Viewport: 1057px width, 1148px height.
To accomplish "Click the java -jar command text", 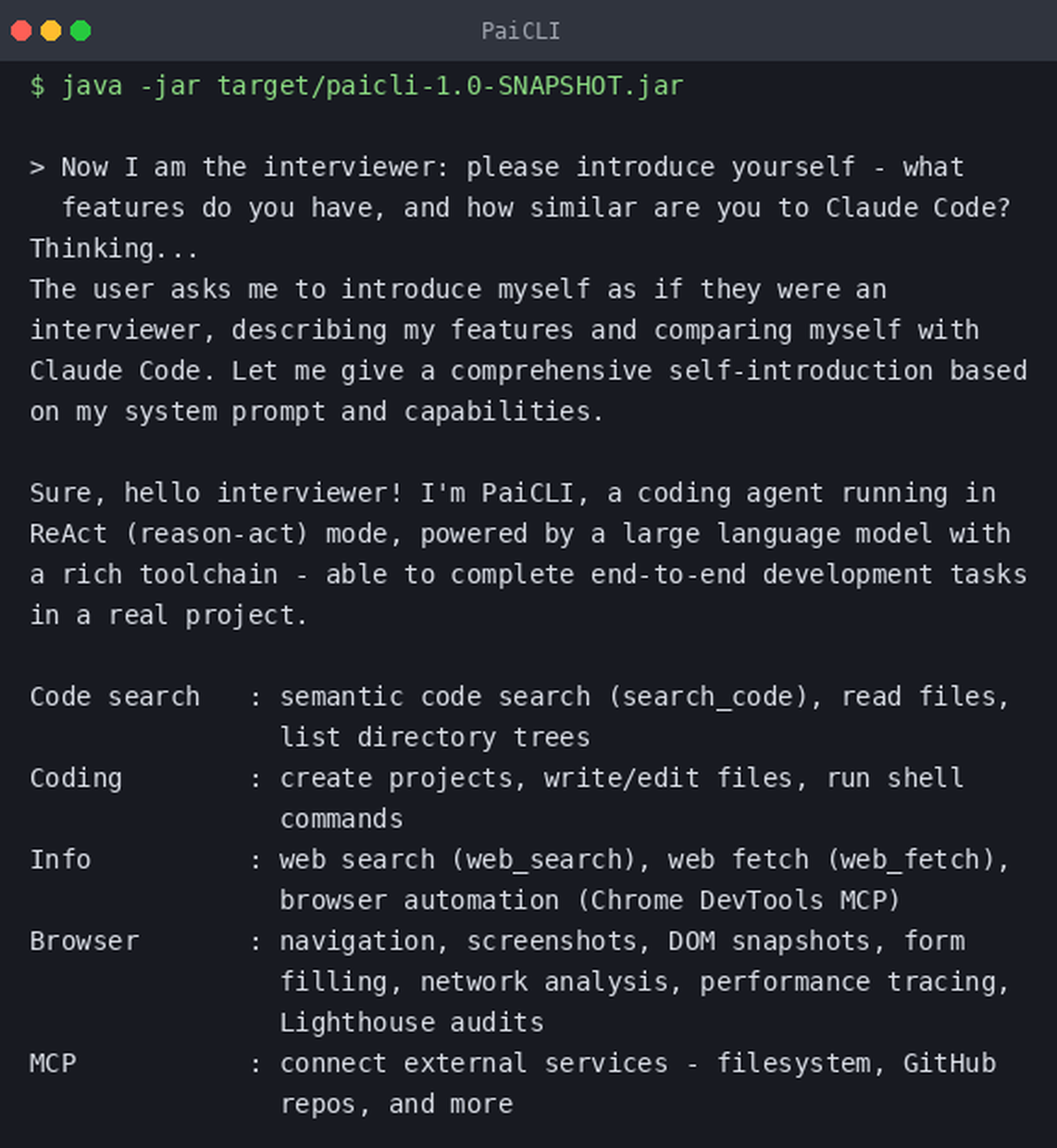I will (x=372, y=86).
